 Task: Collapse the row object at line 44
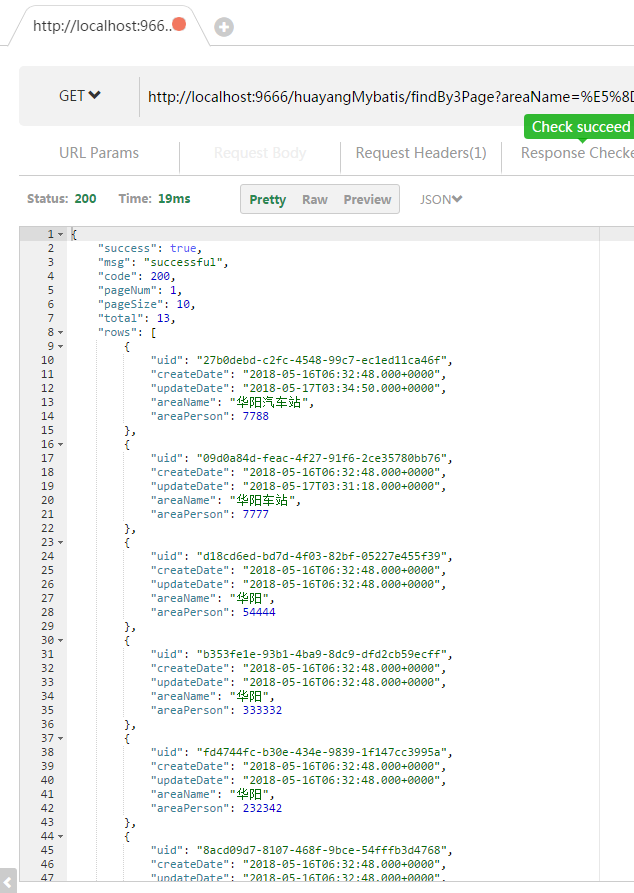point(61,836)
